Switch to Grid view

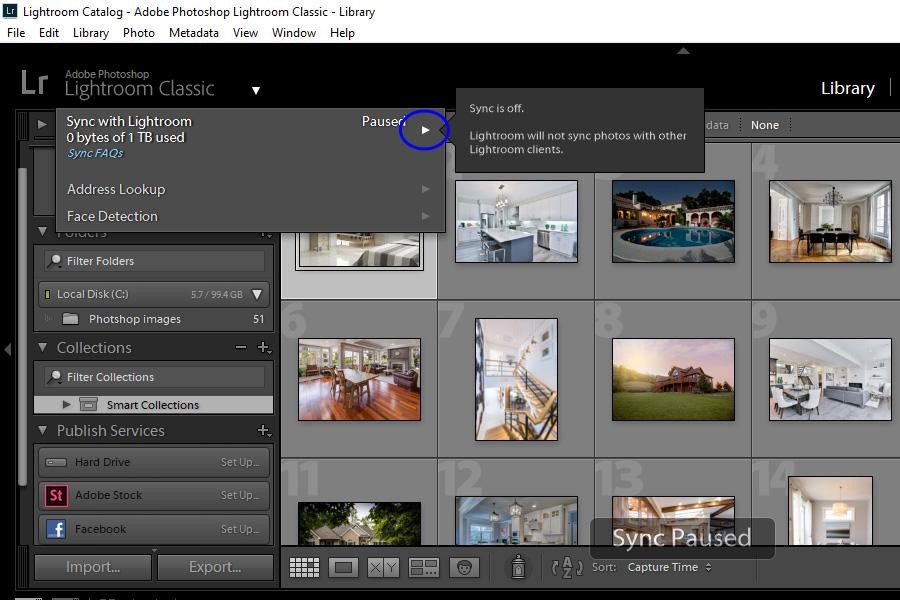tap(305, 567)
